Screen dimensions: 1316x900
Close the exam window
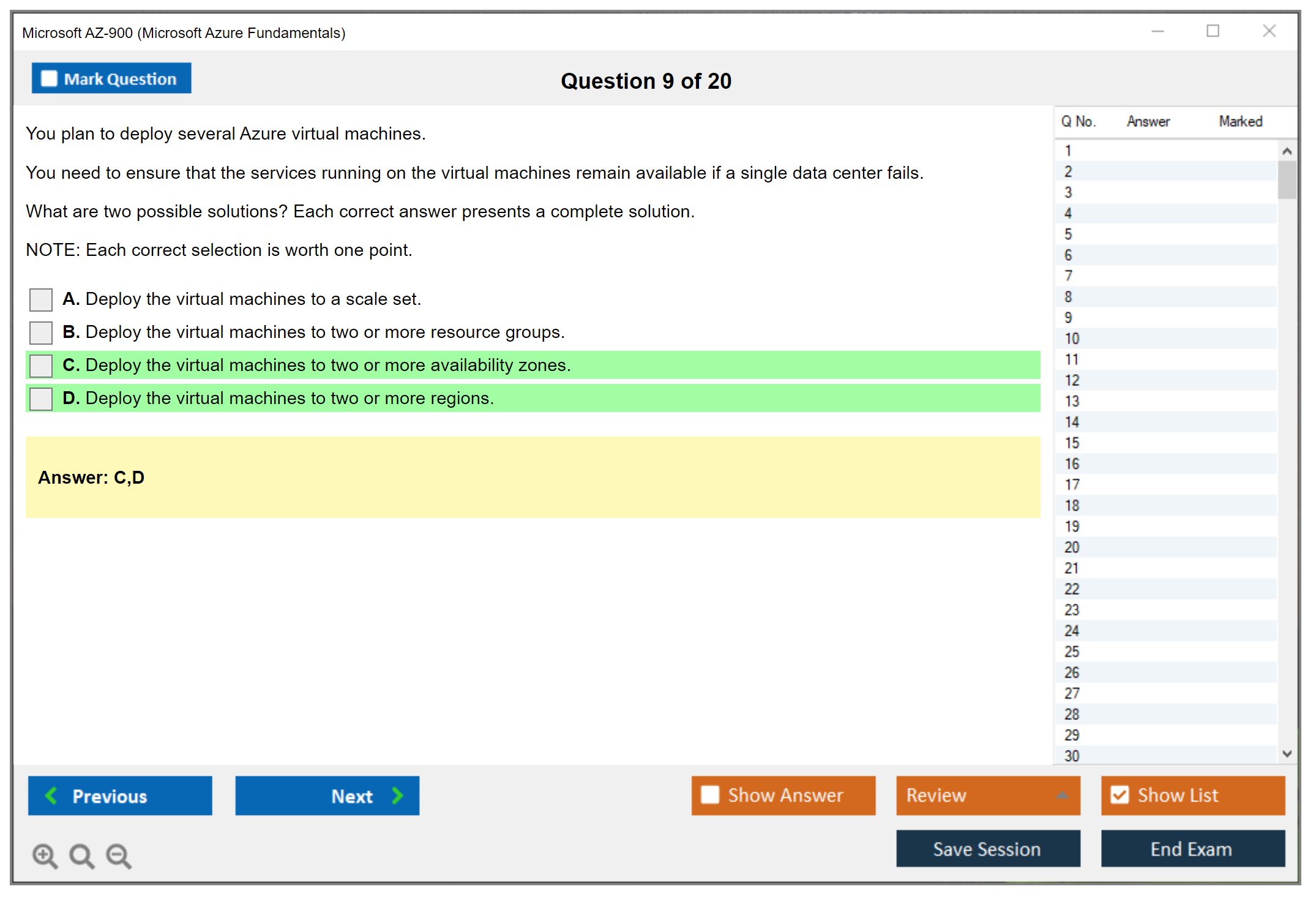1269,31
